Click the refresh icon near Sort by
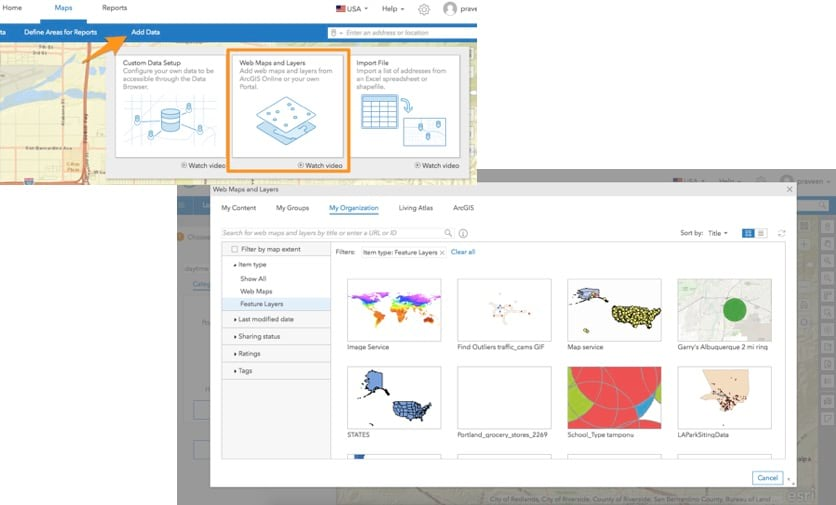This screenshot has height=505, width=836. [782, 233]
